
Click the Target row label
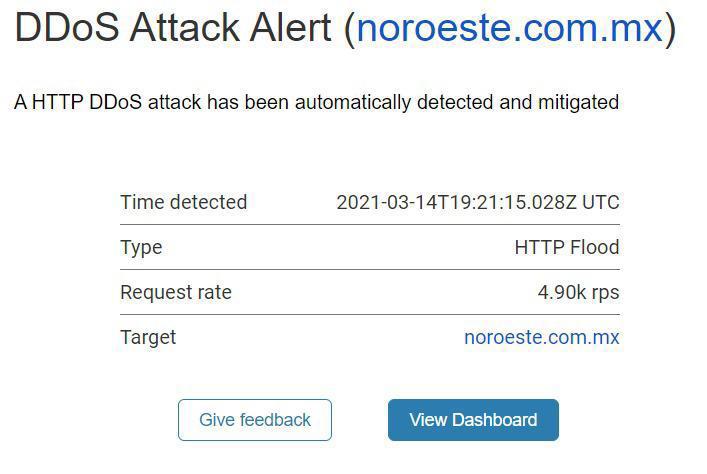[148, 338]
